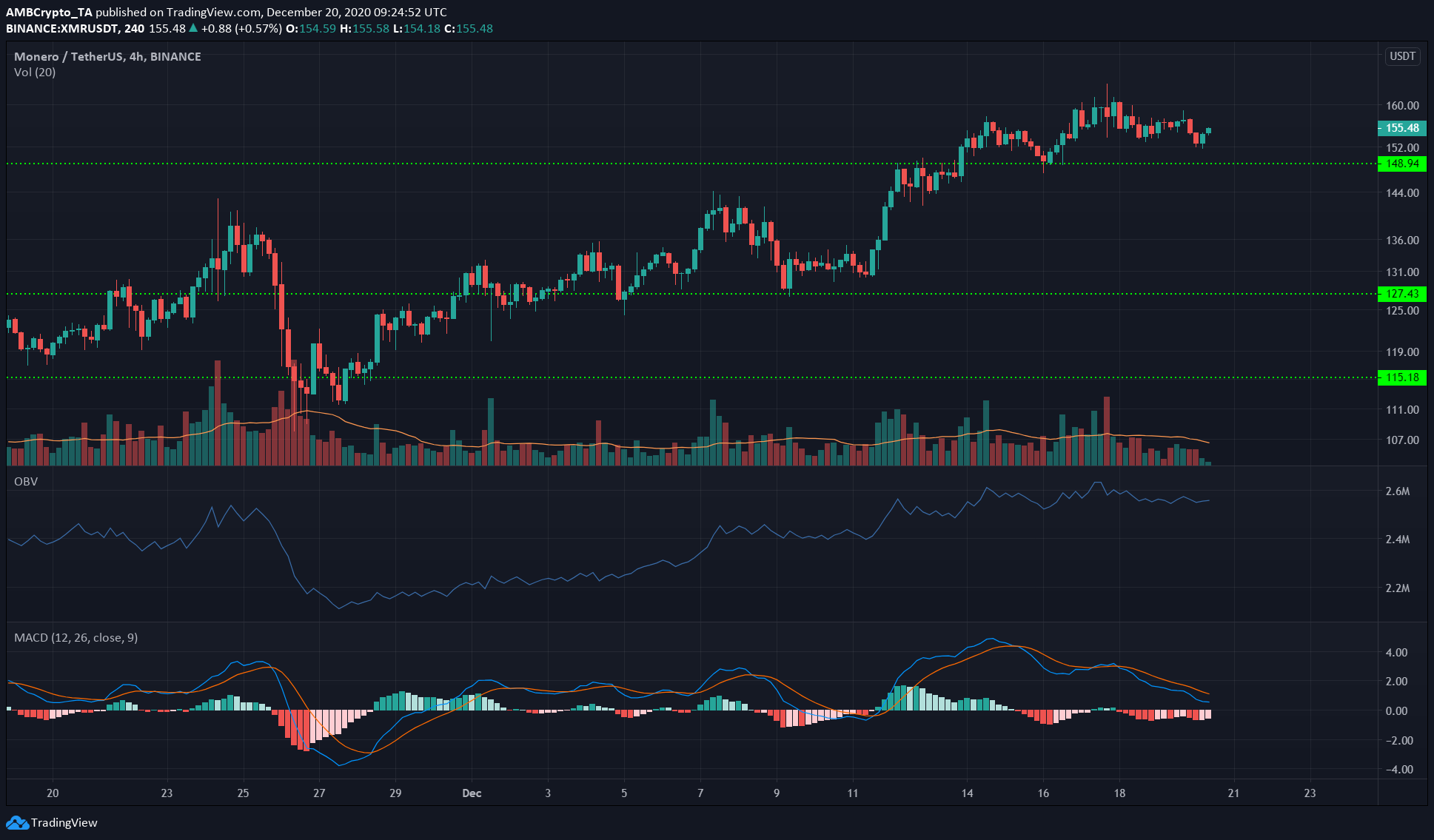Screen dimensions: 1434x840
Task: Select the USDT currency label
Action: 1402,56
